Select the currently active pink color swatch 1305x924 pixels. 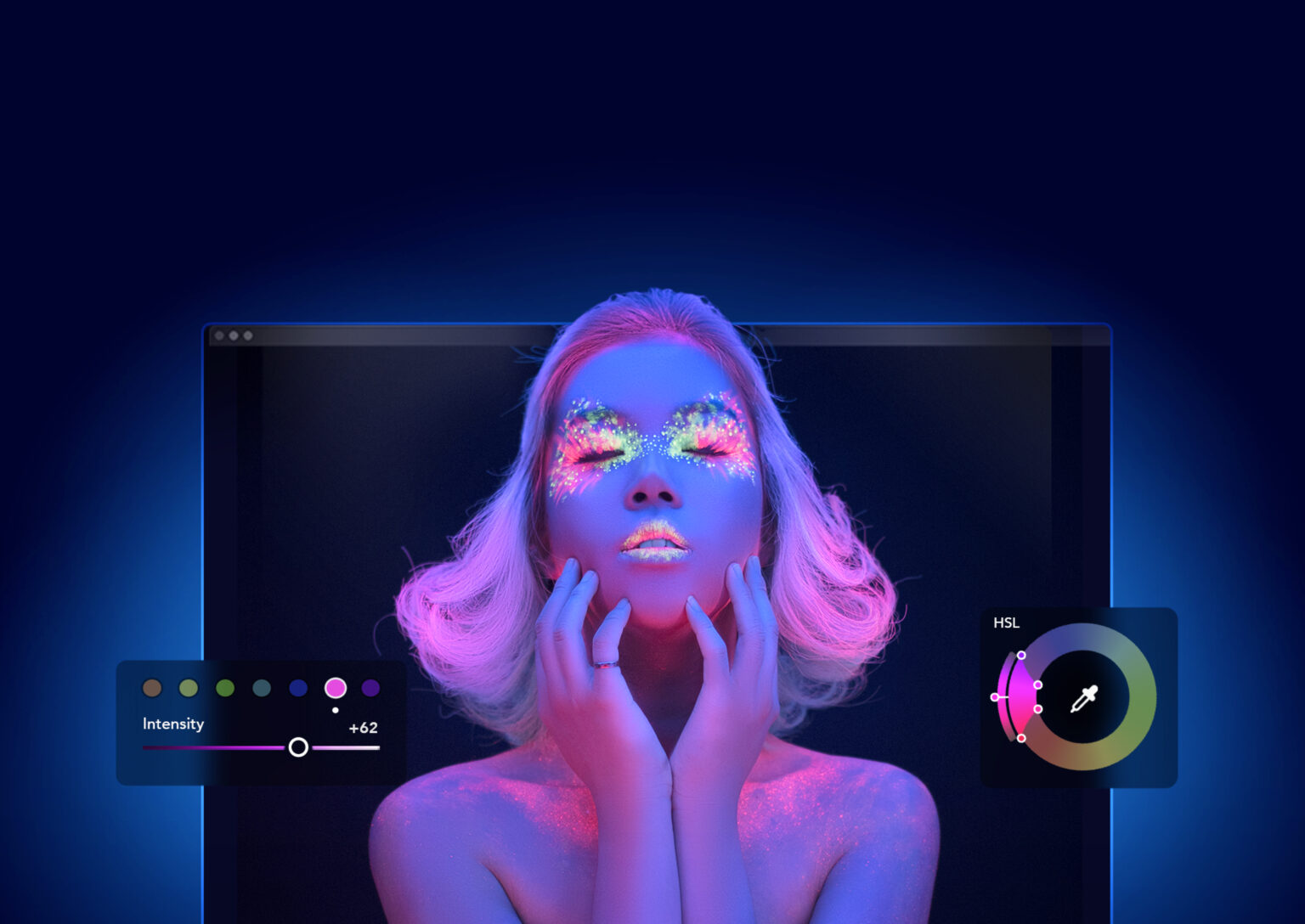(x=336, y=686)
